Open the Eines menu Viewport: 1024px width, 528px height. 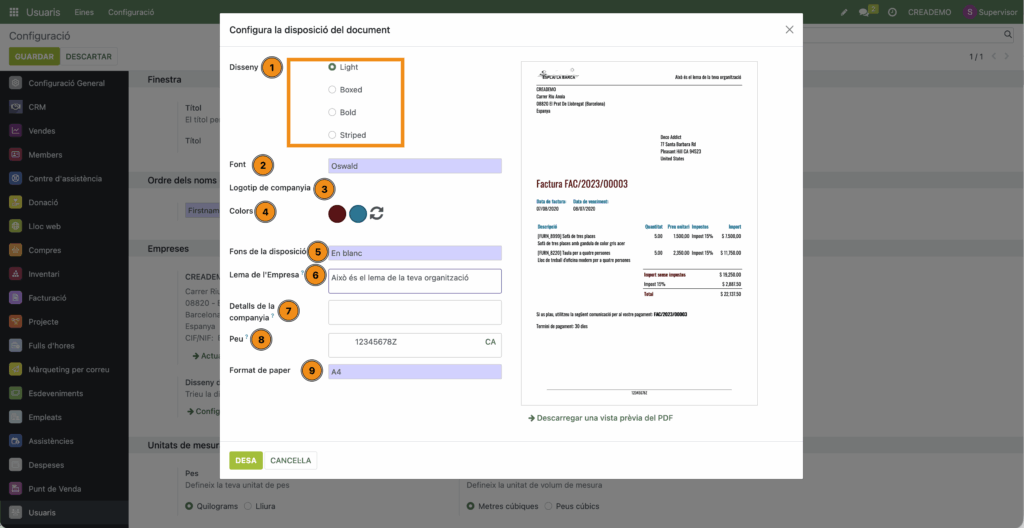pyautogui.click(x=84, y=12)
